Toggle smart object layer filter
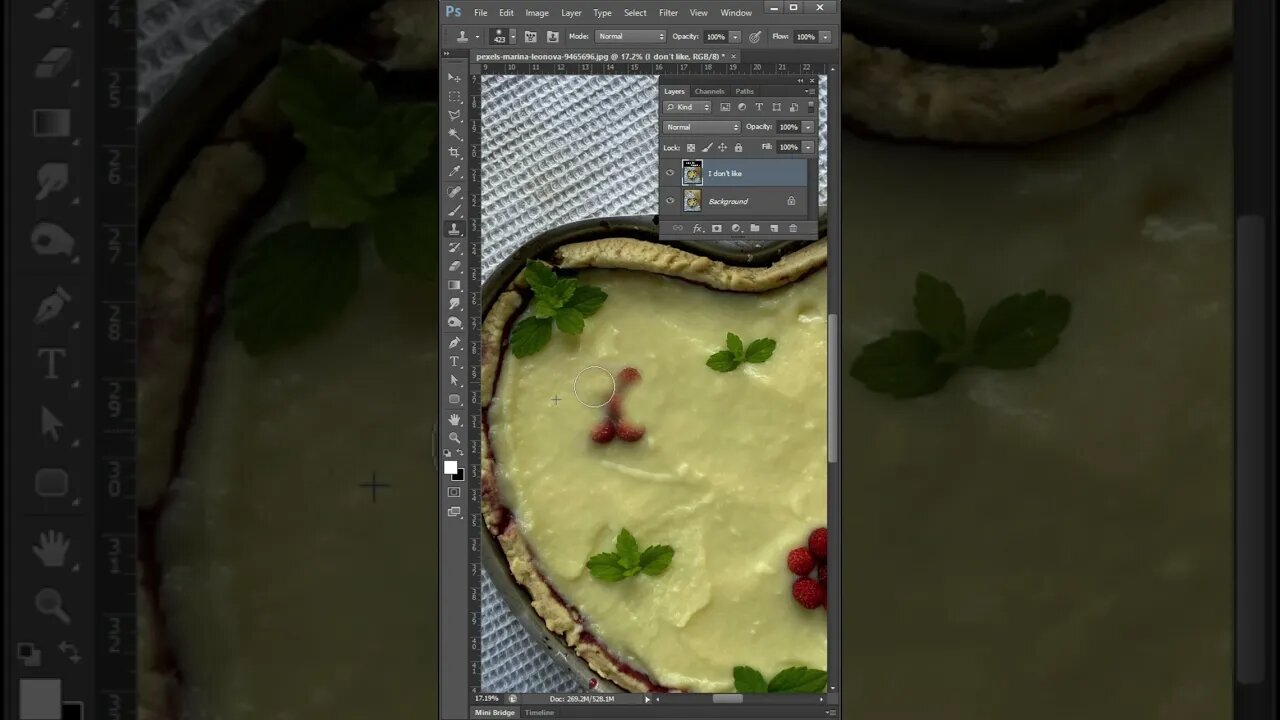The height and width of the screenshot is (720, 1280). [793, 107]
